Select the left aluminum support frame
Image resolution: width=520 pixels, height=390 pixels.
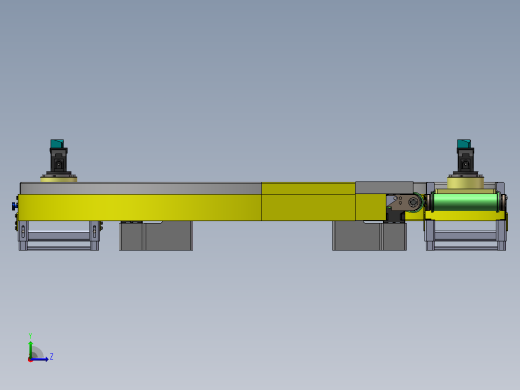pyautogui.click(x=59, y=236)
